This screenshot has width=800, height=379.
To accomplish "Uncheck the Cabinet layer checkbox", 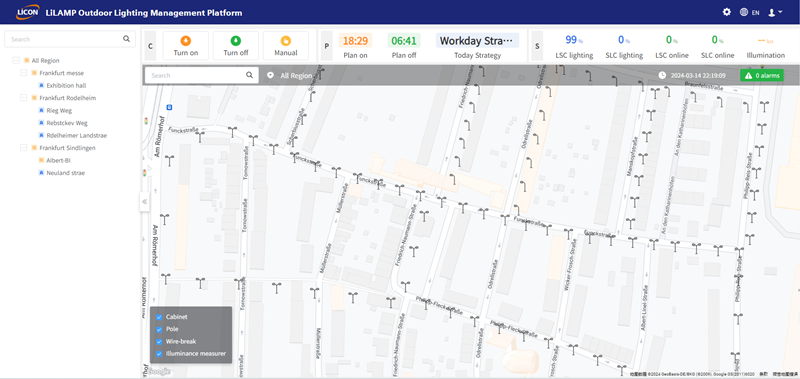I will coord(159,317).
